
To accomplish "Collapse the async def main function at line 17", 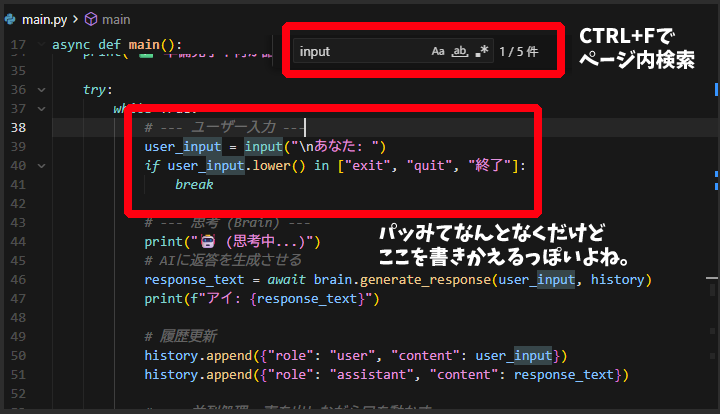I will 40,46.
